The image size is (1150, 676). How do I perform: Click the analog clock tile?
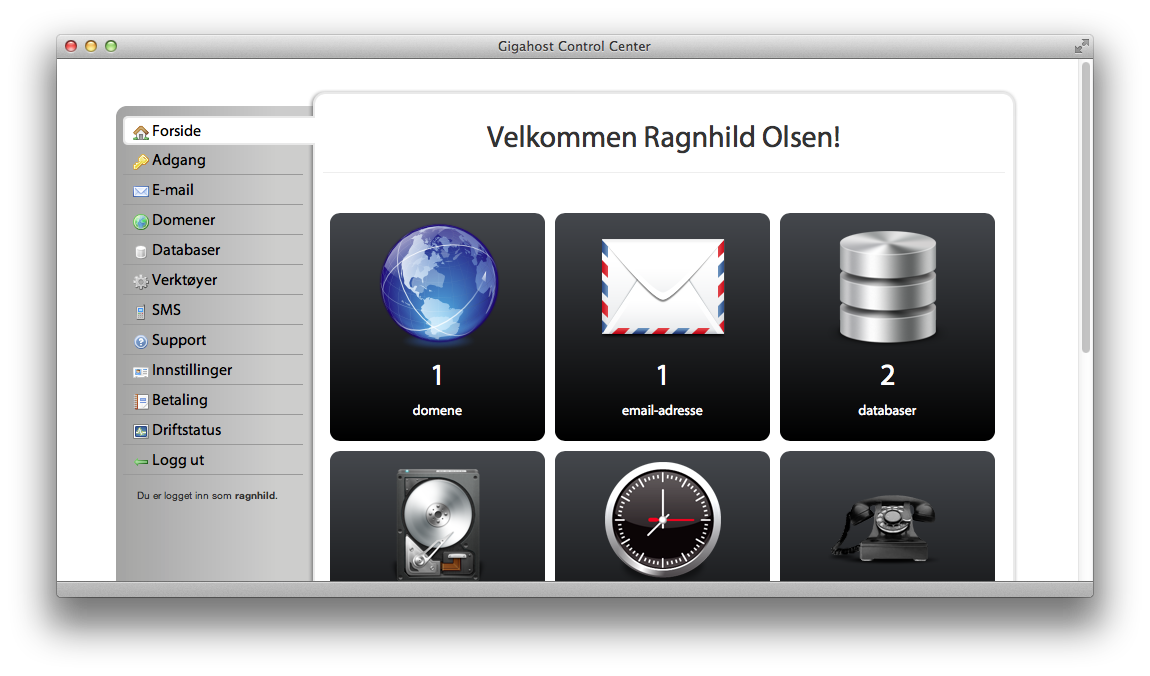coord(662,516)
